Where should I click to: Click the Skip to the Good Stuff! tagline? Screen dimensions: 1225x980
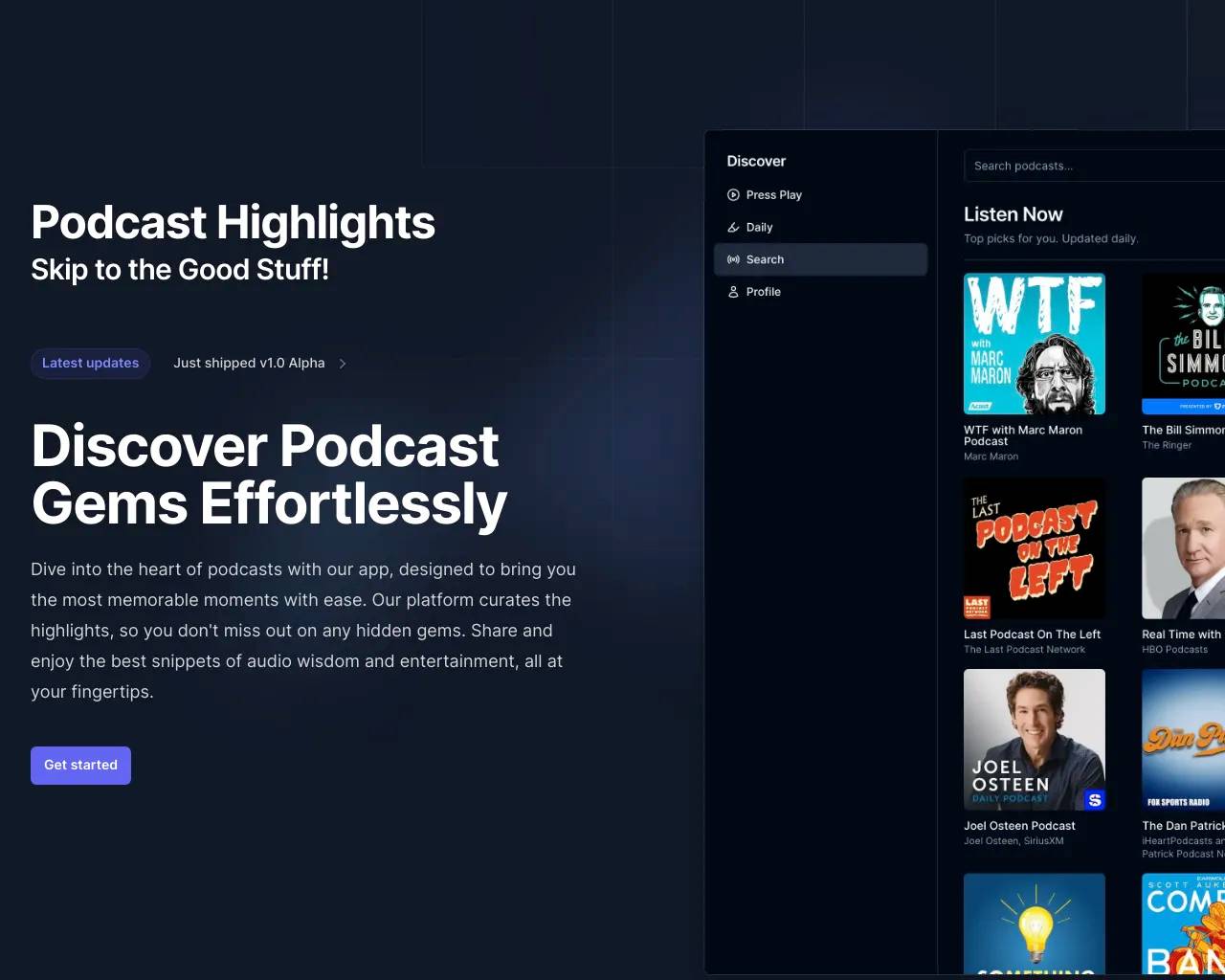click(x=180, y=270)
